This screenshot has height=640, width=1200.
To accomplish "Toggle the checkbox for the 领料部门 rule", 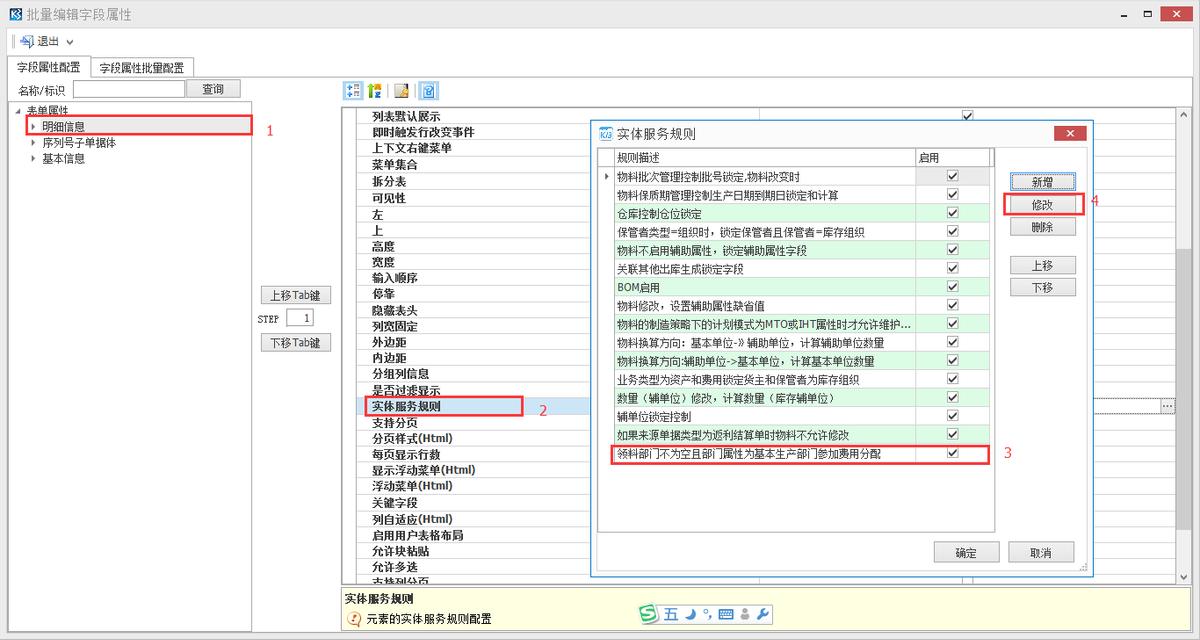I will 951,454.
